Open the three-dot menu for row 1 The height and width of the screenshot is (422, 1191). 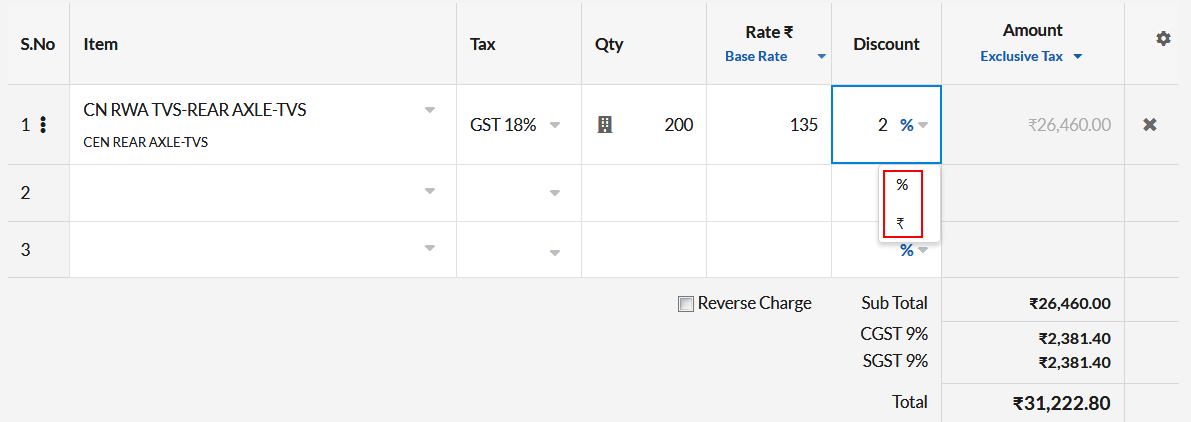tap(43, 124)
